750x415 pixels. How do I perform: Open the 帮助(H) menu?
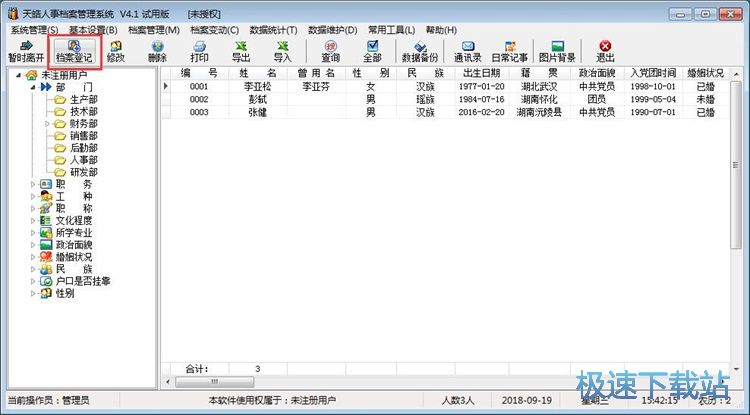(x=441, y=30)
